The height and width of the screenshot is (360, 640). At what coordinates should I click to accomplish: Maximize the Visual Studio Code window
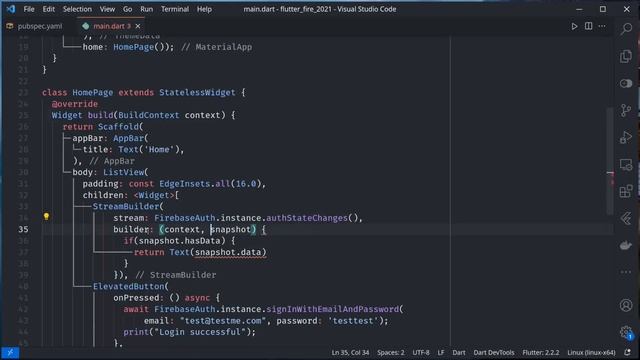pyautogui.click(x=603, y=9)
